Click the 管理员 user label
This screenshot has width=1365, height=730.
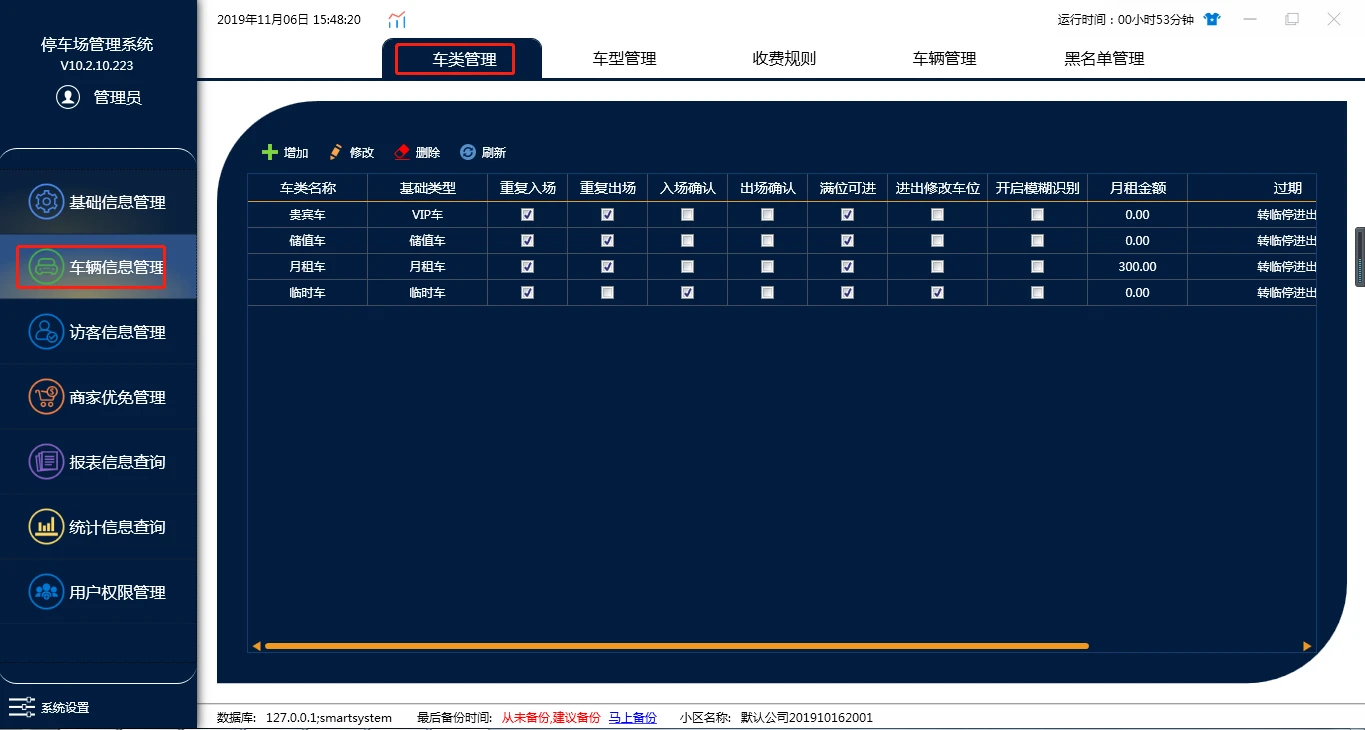(x=118, y=97)
